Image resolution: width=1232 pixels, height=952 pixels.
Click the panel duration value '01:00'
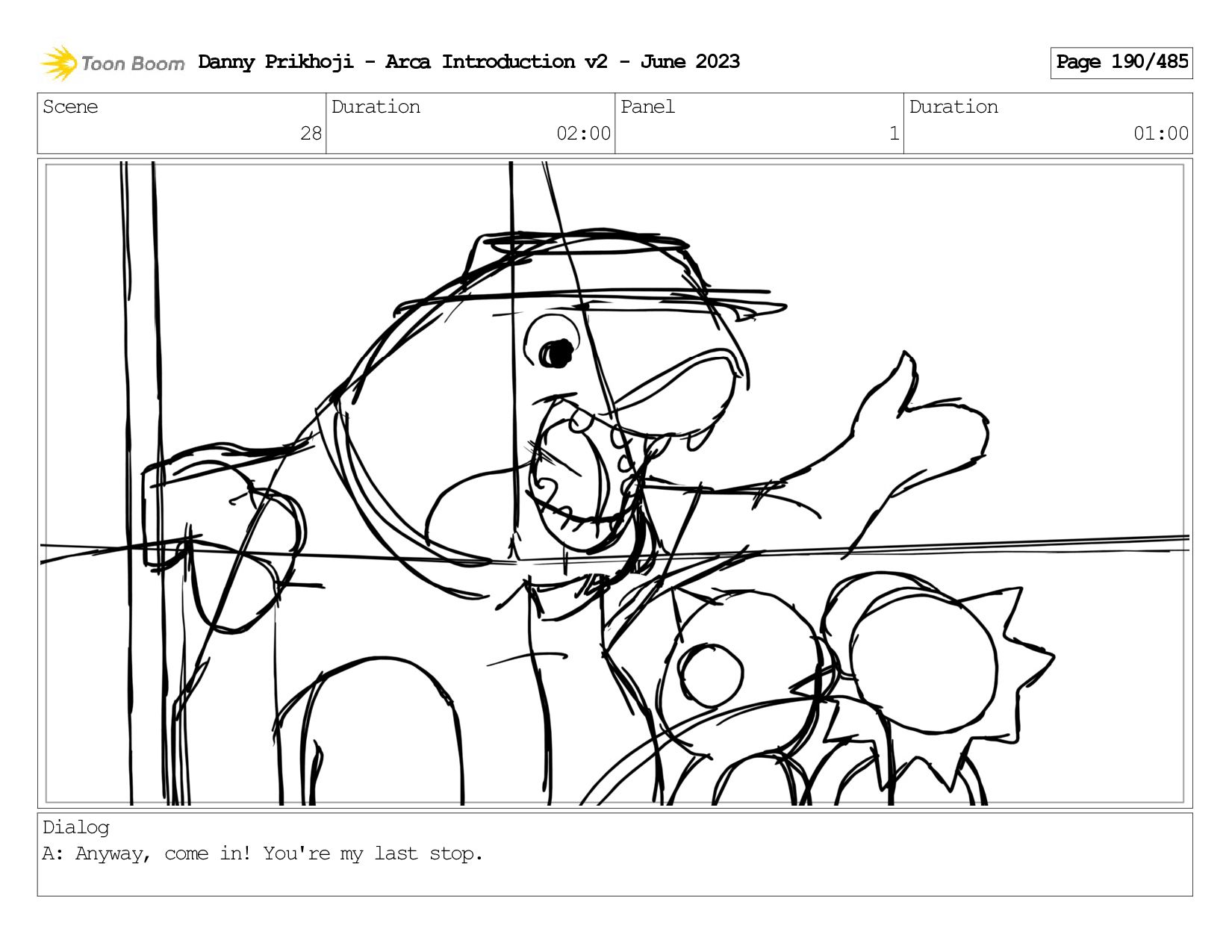1160,134
